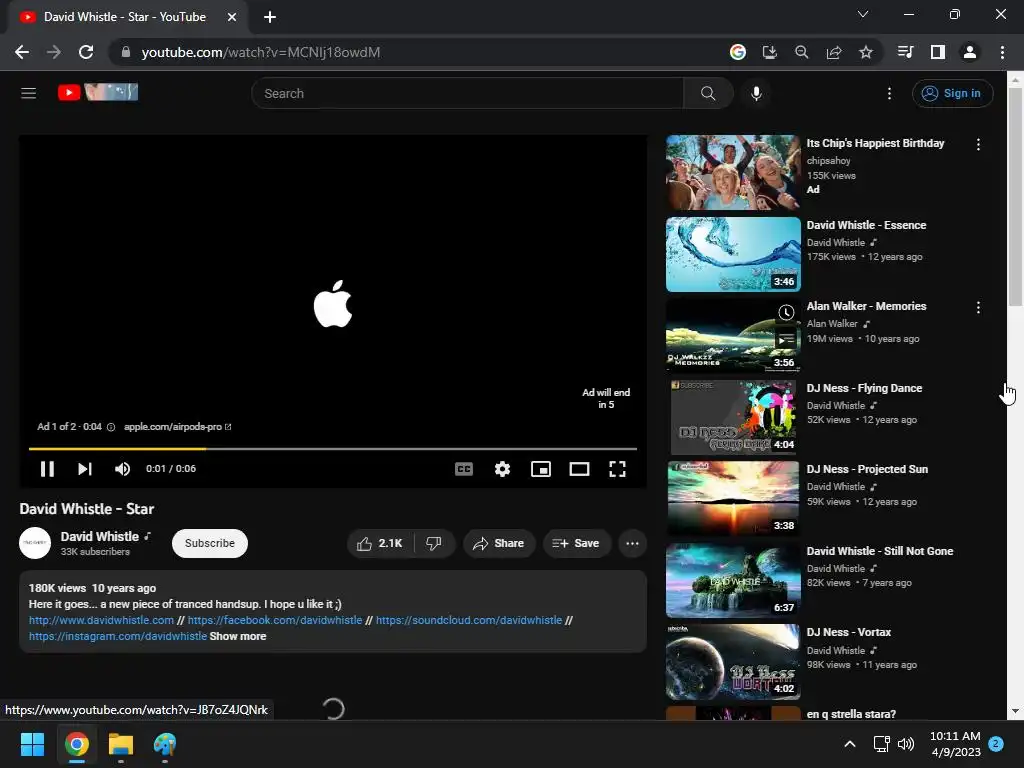Click the YouTube search input field

[x=467, y=93]
